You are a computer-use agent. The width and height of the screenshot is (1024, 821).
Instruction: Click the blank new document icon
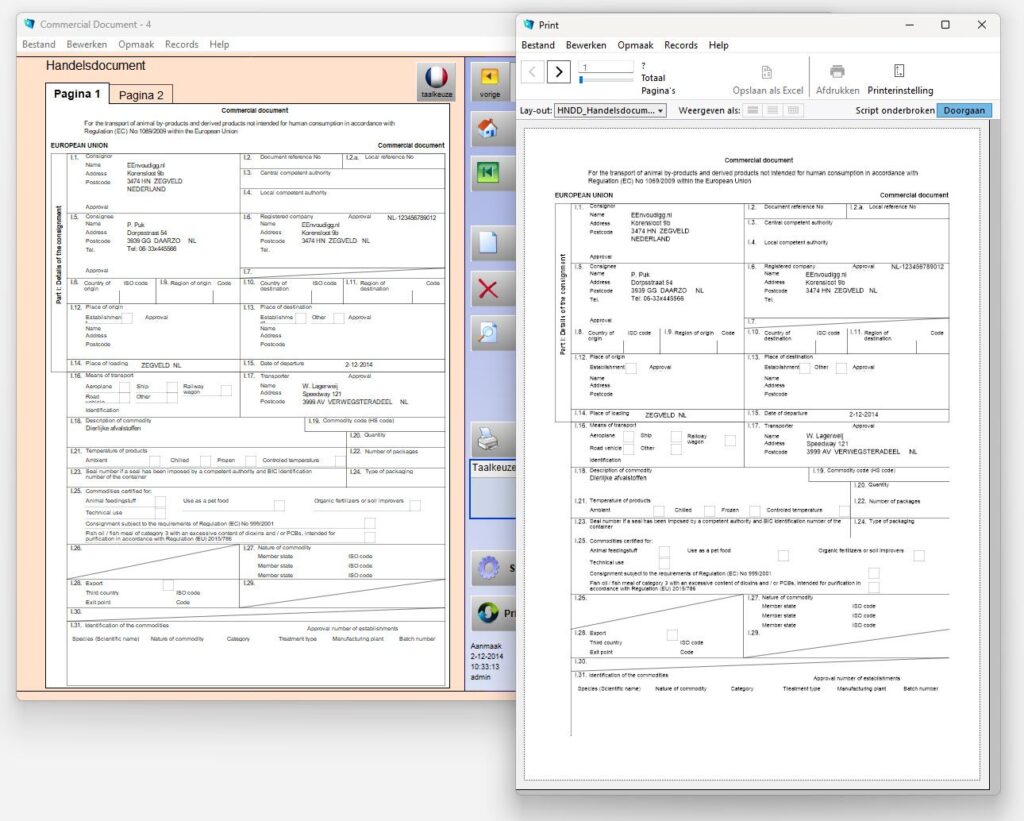coord(488,244)
